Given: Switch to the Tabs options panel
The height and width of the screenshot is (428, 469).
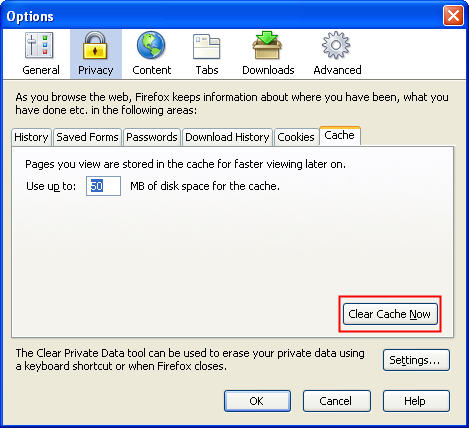Looking at the screenshot, I should pos(207,54).
